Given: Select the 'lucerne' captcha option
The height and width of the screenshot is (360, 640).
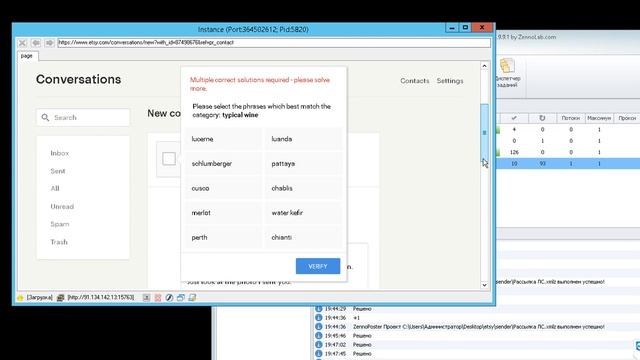Looking at the screenshot, I should click(x=223, y=139).
